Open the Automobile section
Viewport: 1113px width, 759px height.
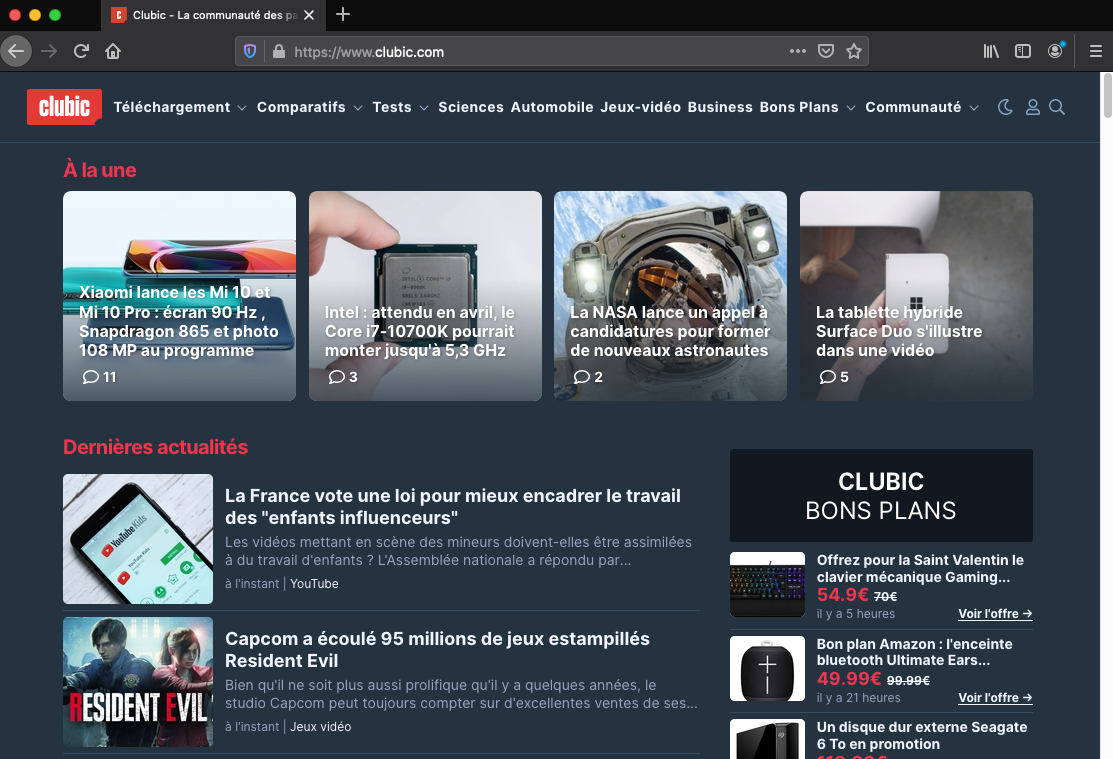click(552, 107)
